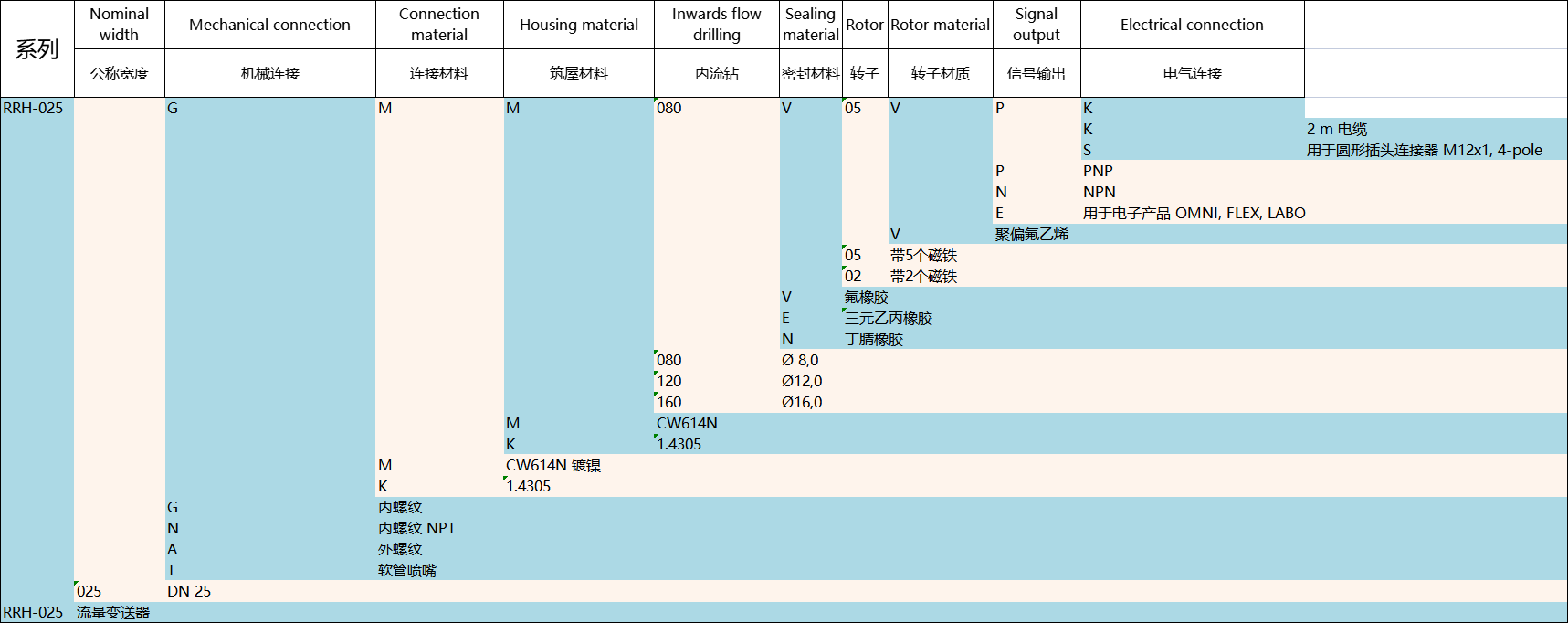The height and width of the screenshot is (623, 1568).
Task: Select the Mechanical connection header cell
Action: pos(269,25)
